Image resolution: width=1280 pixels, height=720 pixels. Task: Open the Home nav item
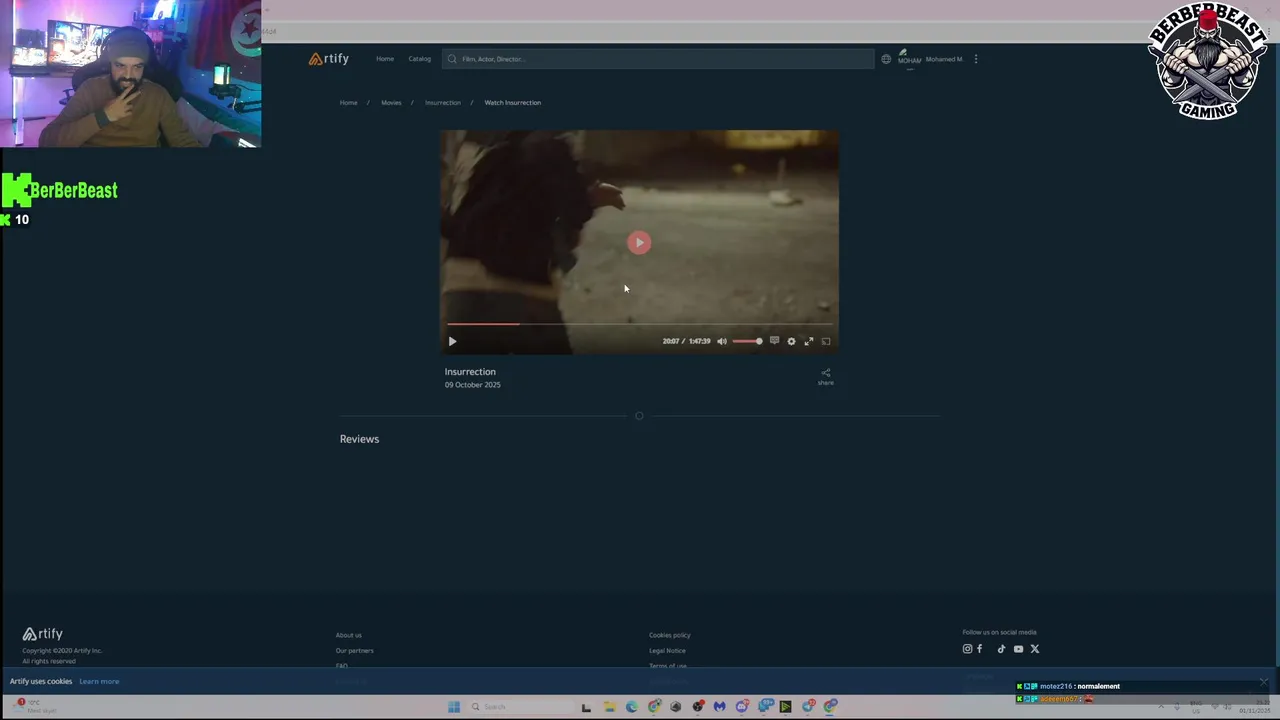pyautogui.click(x=385, y=59)
